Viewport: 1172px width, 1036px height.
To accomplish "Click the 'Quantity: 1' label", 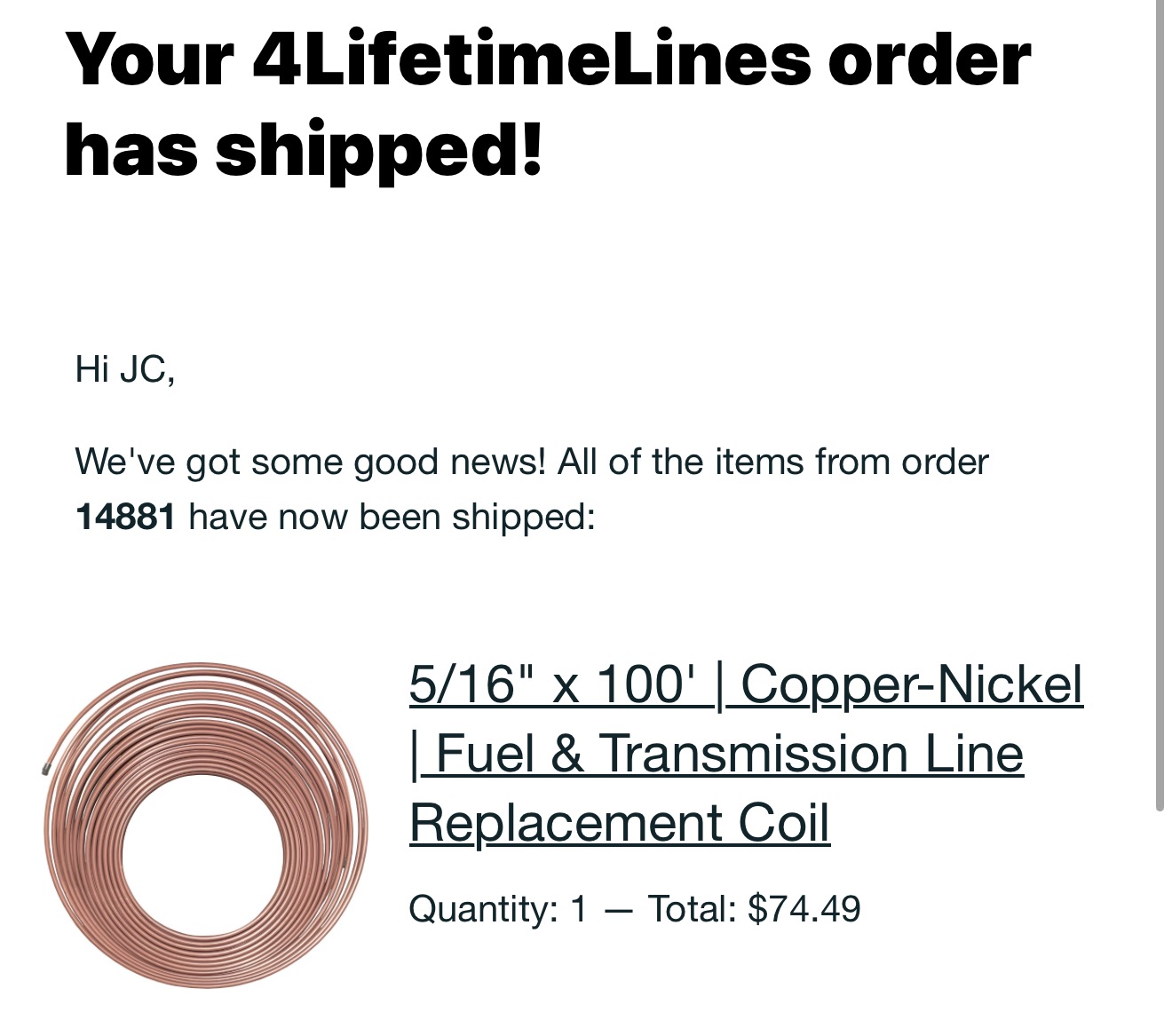I will point(498,909).
